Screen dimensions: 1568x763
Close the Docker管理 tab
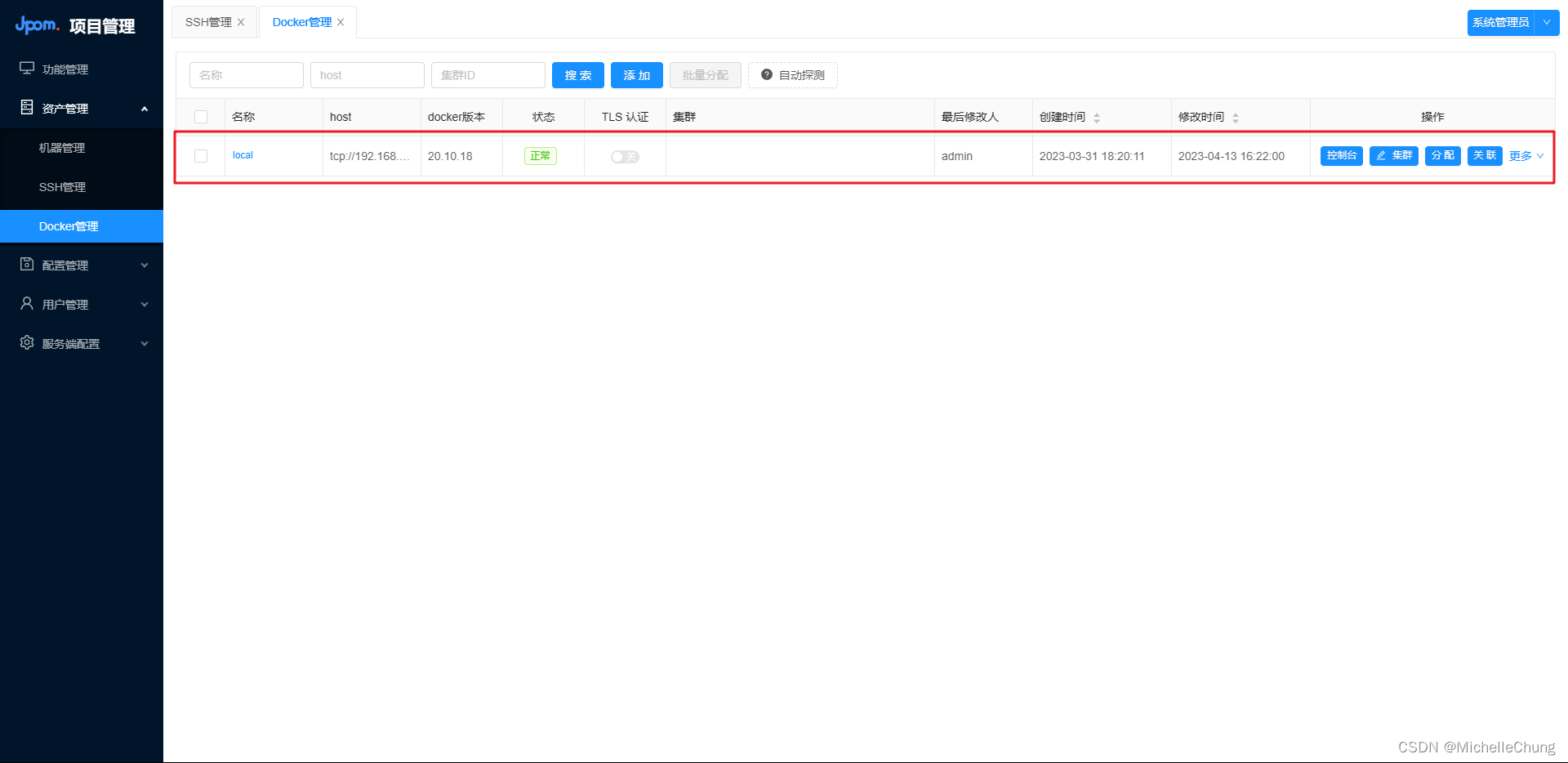341,22
